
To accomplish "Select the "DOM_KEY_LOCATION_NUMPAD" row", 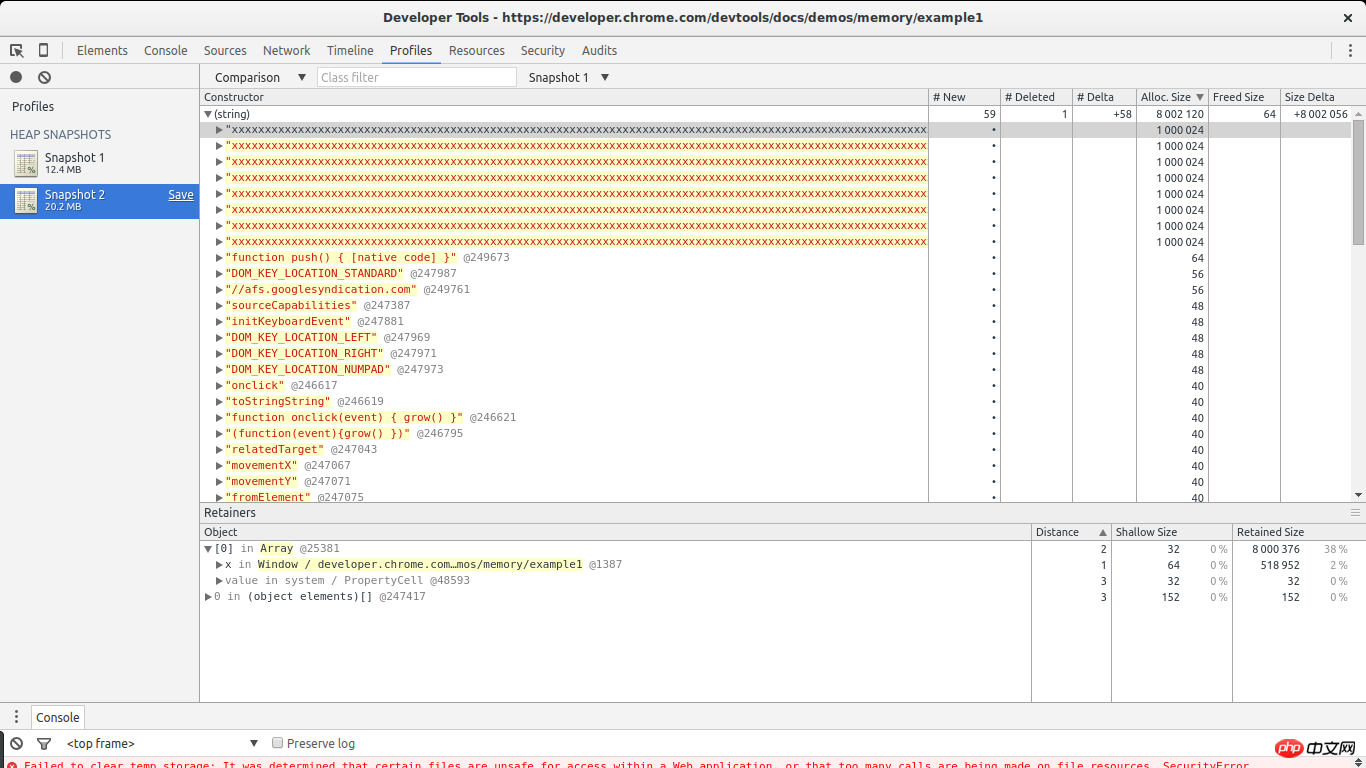I will pyautogui.click(x=776, y=369).
